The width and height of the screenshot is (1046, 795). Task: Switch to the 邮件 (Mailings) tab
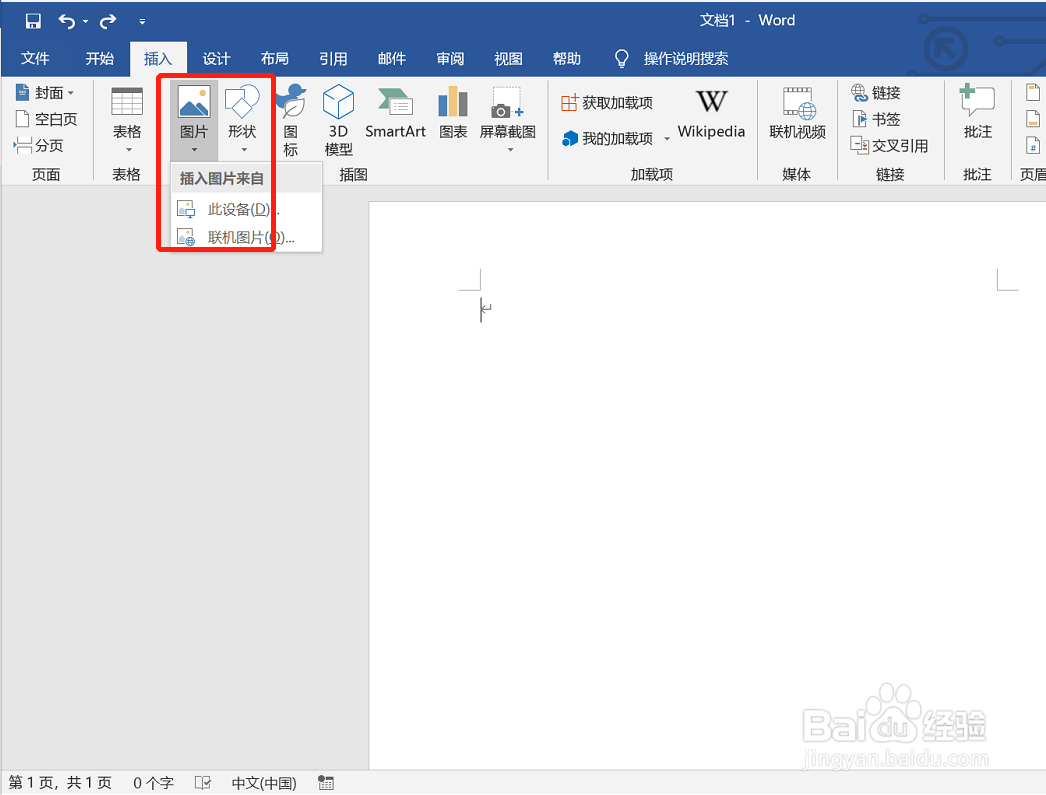(391, 58)
